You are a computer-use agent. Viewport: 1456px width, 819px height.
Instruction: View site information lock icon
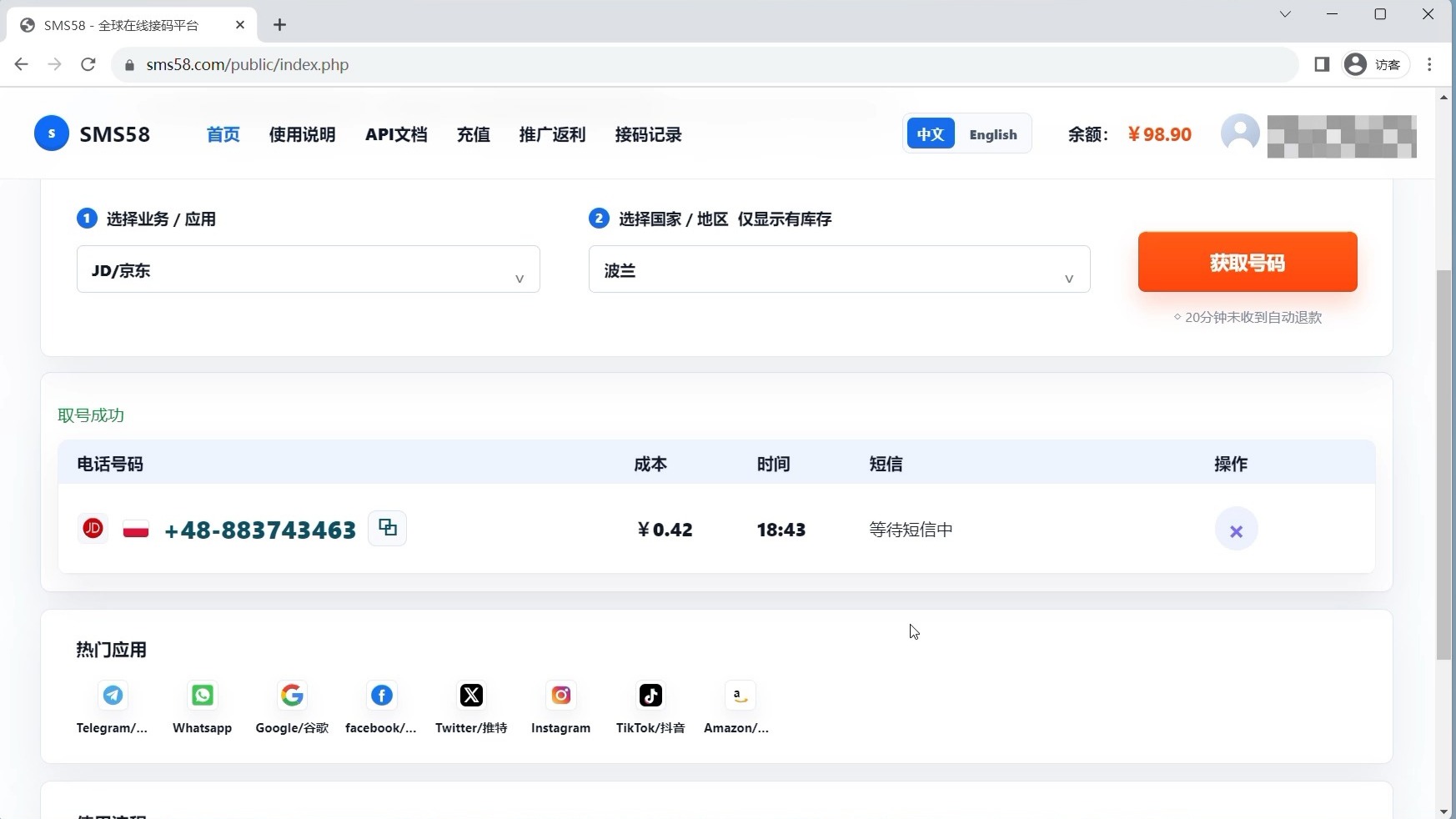(x=129, y=65)
